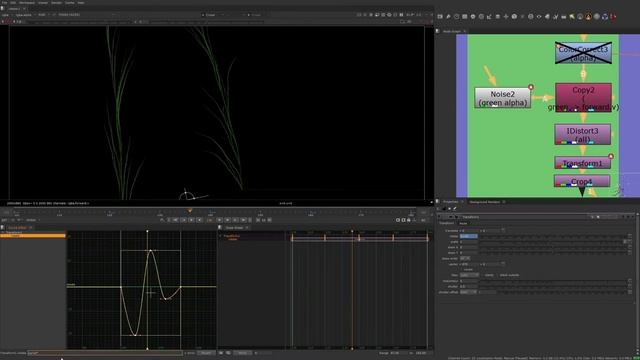Open the 3D nodes menu cube icon
Image resolution: width=640 pixels, height=360 pixels.
tap(514, 17)
